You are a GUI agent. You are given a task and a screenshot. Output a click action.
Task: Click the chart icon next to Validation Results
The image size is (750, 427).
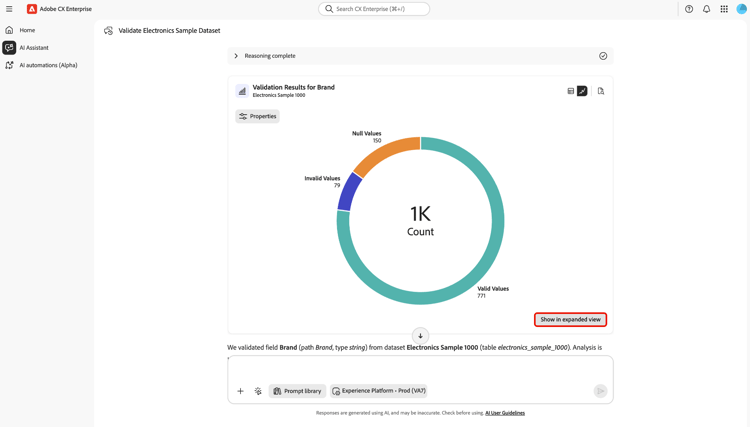tap(242, 91)
